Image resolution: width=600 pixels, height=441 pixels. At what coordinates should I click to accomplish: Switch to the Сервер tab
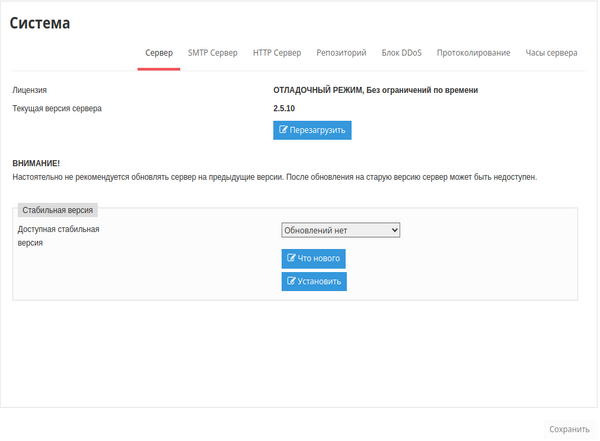point(158,53)
